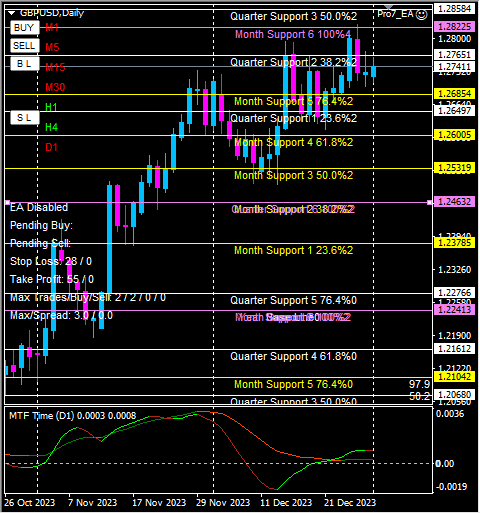Viewport: 480px width, 514px height.
Task: Select the Month Support 4 61.8%2 label
Action: tap(293, 142)
